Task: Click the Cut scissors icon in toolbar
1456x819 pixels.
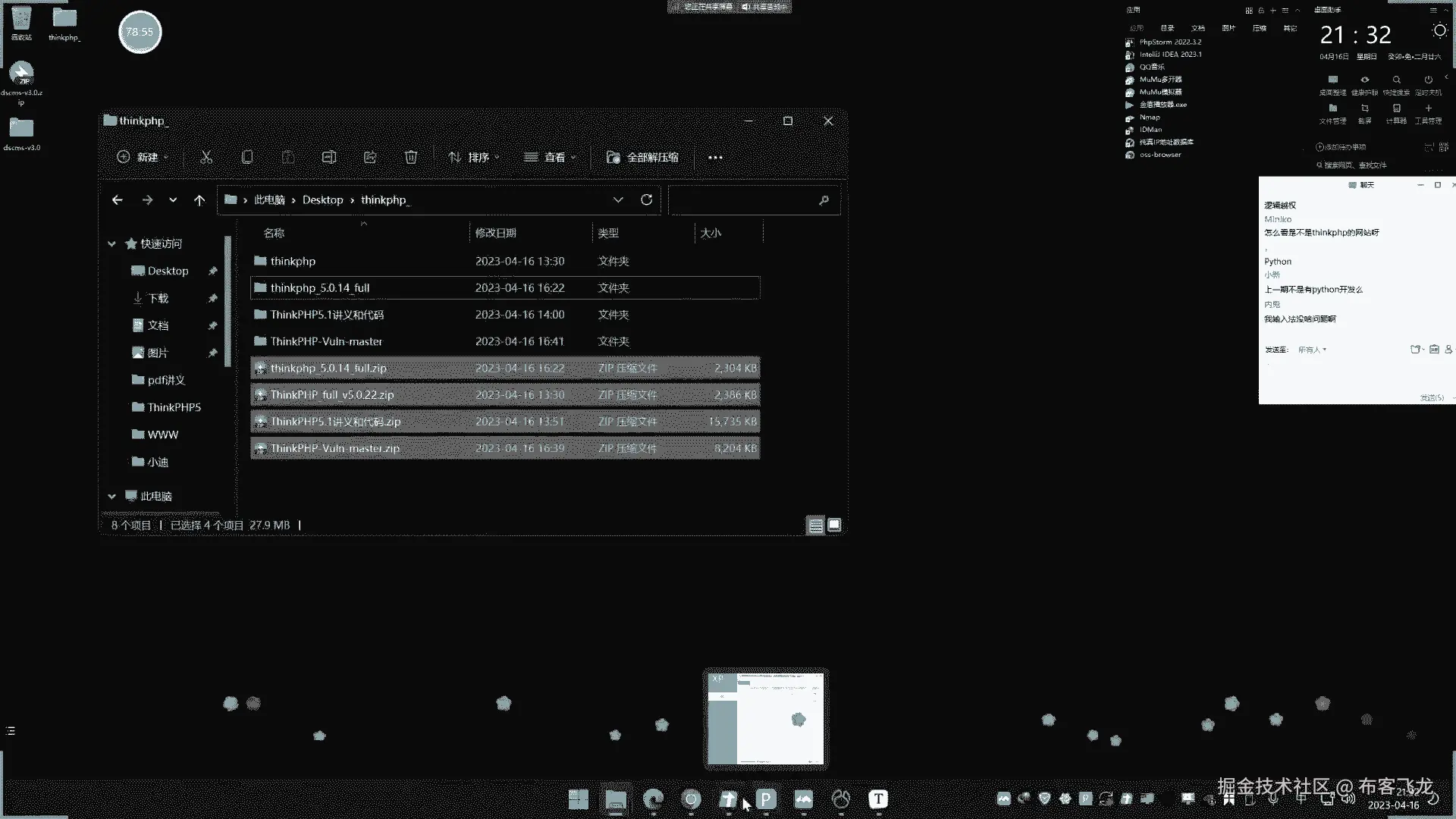Action: pyautogui.click(x=206, y=157)
